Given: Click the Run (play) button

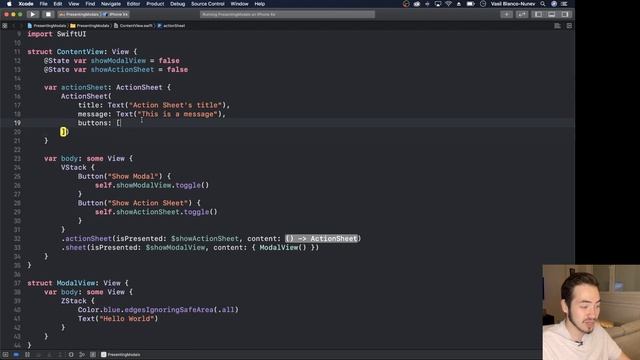Looking at the screenshot, I should [x=33, y=14].
